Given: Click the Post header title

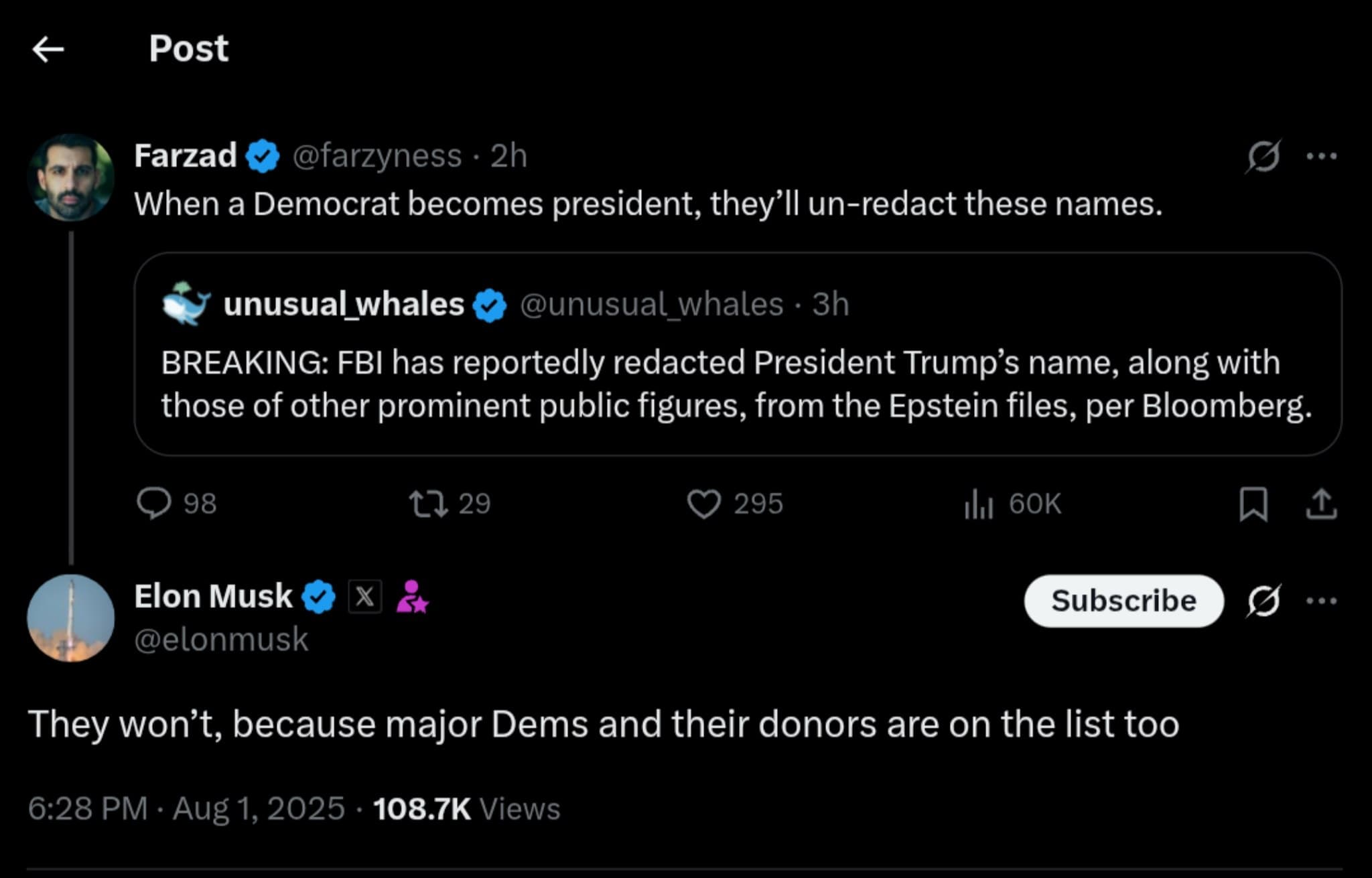Looking at the screenshot, I should pos(188,49).
